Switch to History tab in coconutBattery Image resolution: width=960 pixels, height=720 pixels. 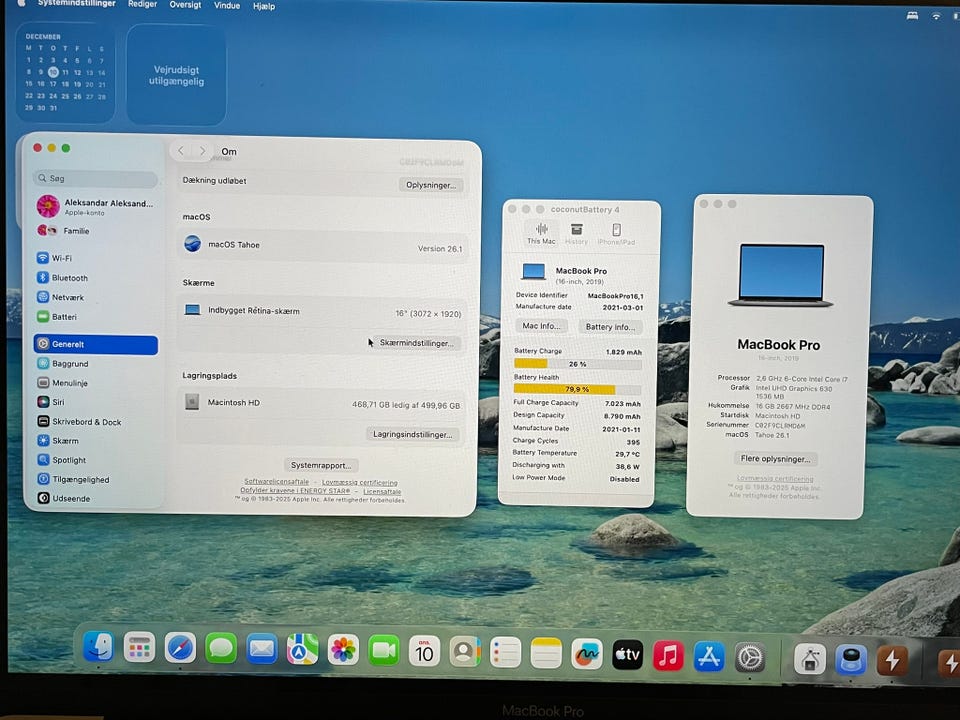576,234
